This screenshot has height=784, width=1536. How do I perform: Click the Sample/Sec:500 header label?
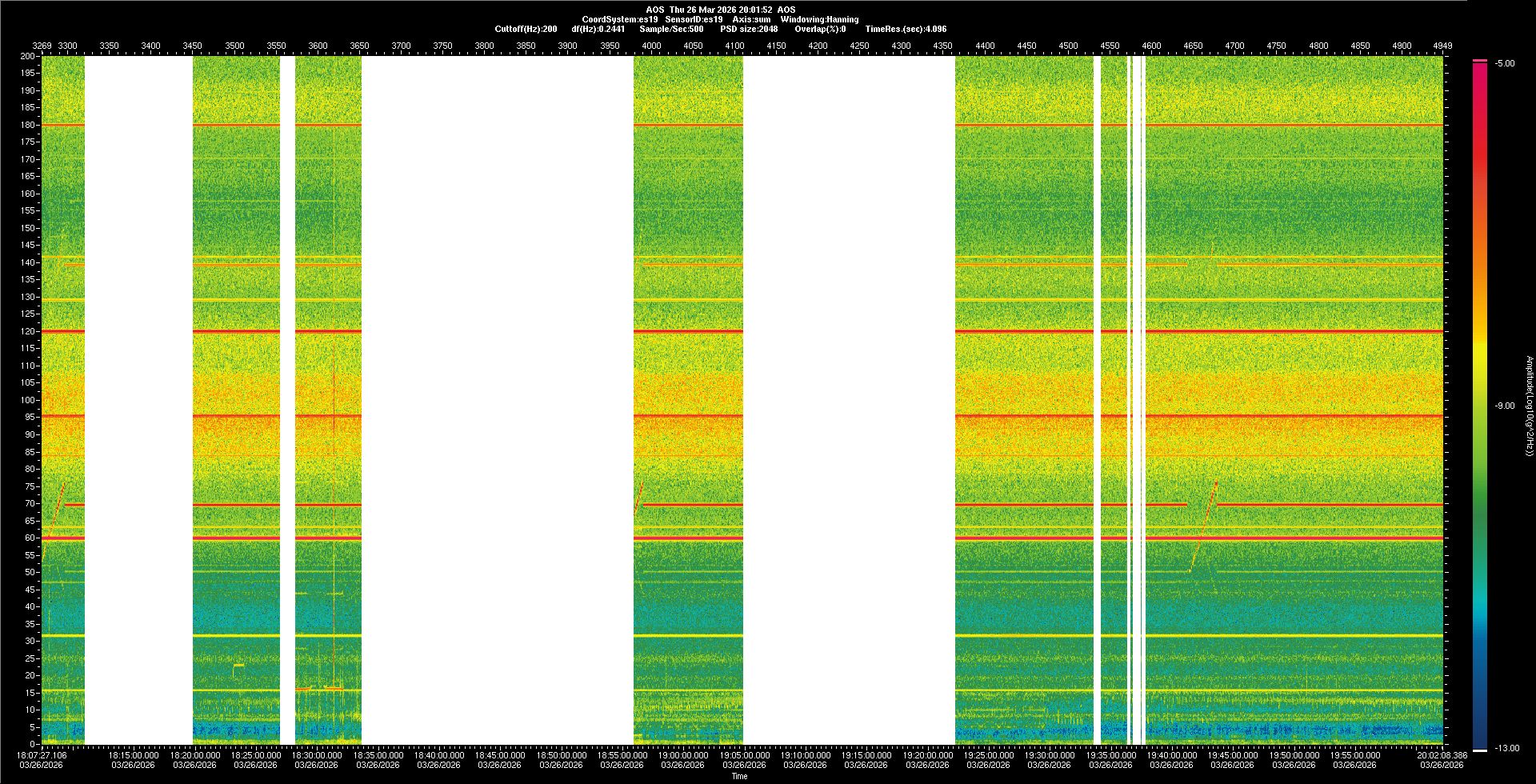tap(671, 29)
